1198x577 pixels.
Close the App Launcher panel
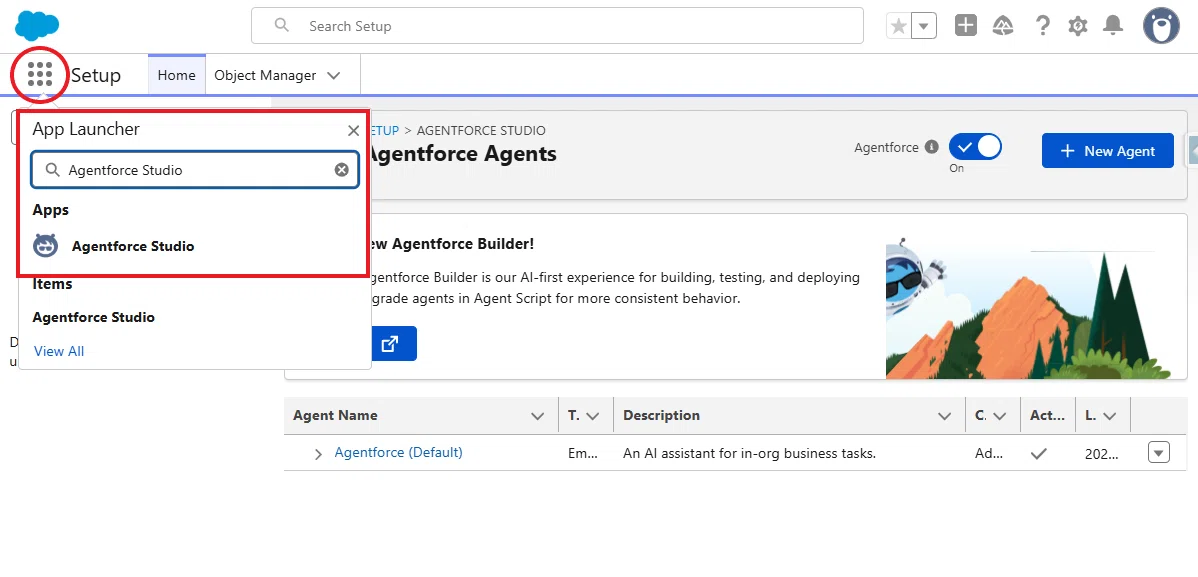click(x=353, y=131)
